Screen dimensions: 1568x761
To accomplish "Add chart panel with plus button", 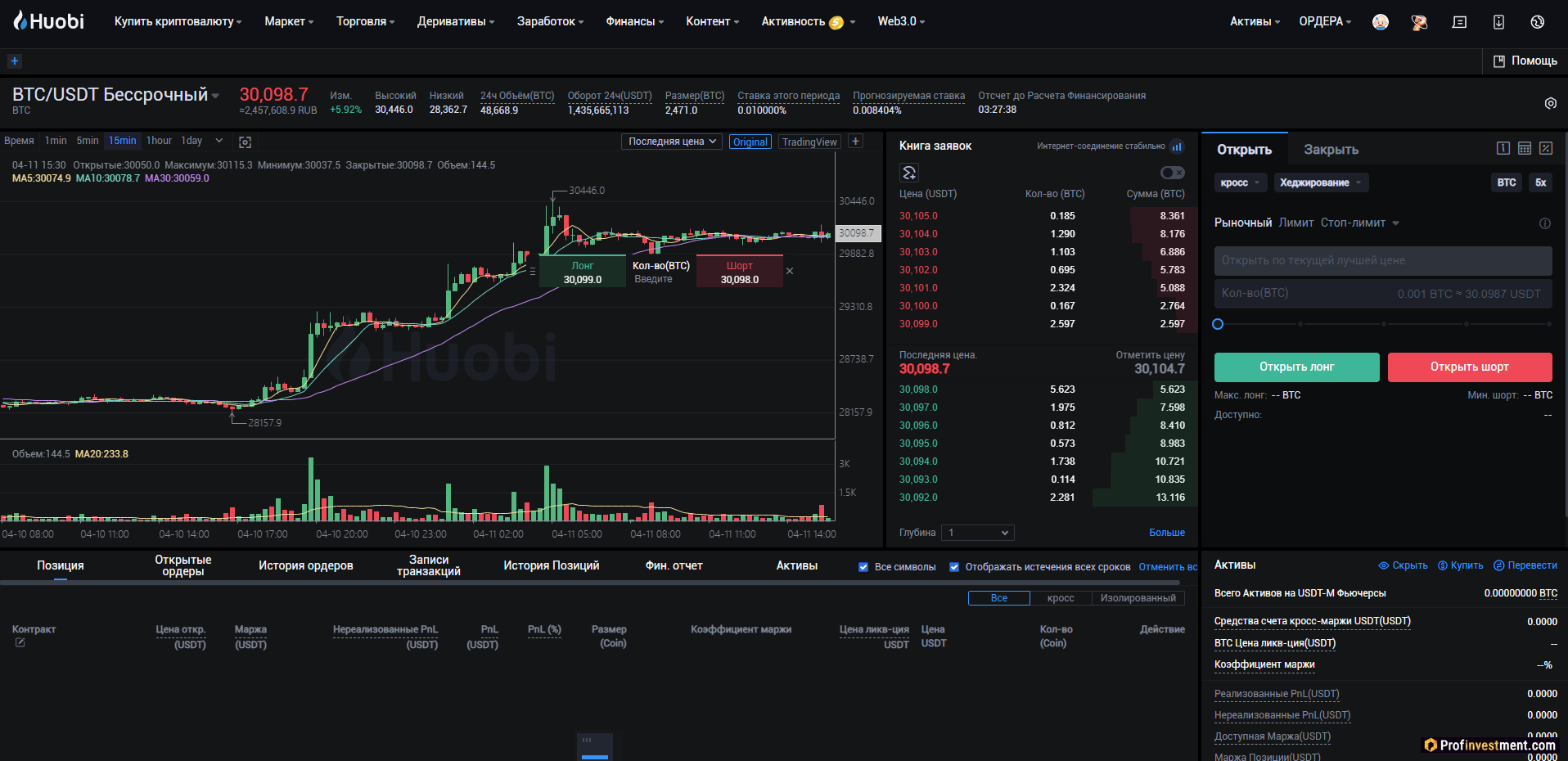I will click(x=855, y=141).
